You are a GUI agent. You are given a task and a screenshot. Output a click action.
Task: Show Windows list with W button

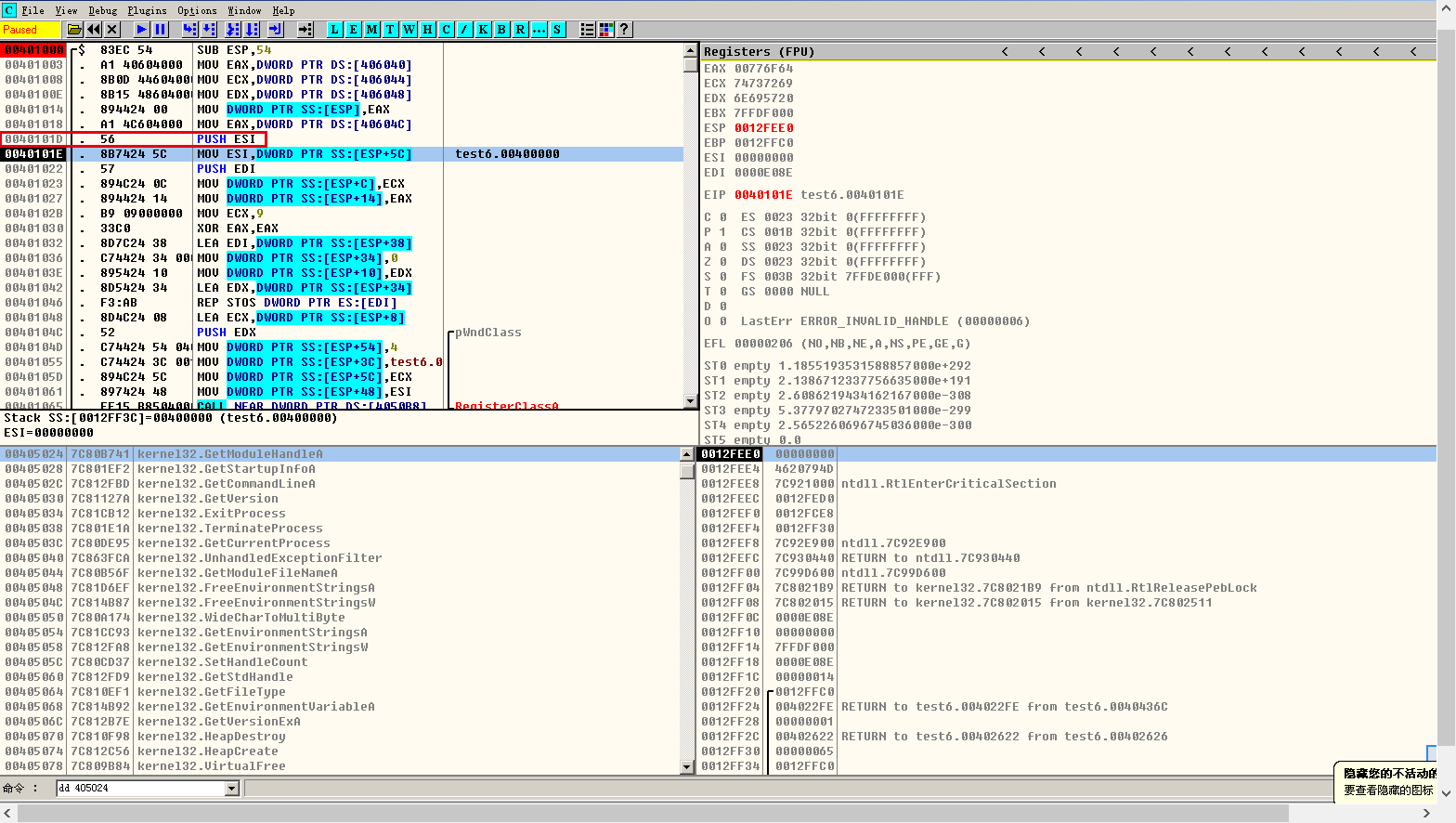tap(409, 30)
